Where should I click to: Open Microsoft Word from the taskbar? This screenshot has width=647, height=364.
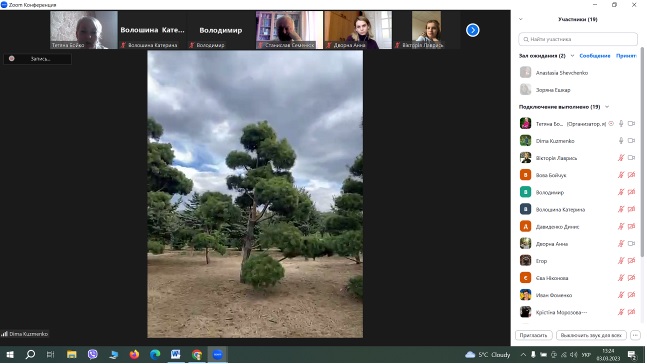[x=176, y=355]
